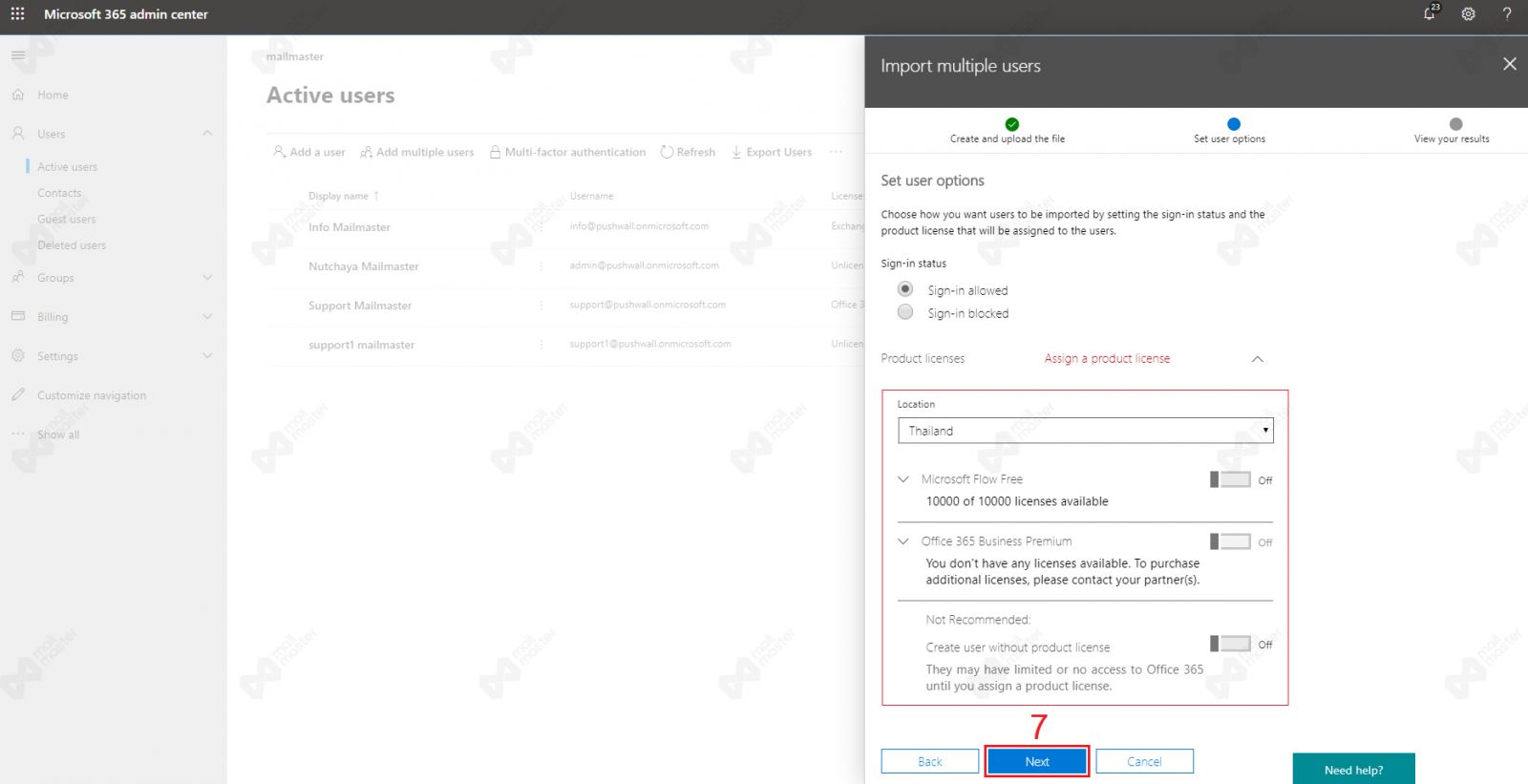Click the Export Users download icon

click(736, 152)
